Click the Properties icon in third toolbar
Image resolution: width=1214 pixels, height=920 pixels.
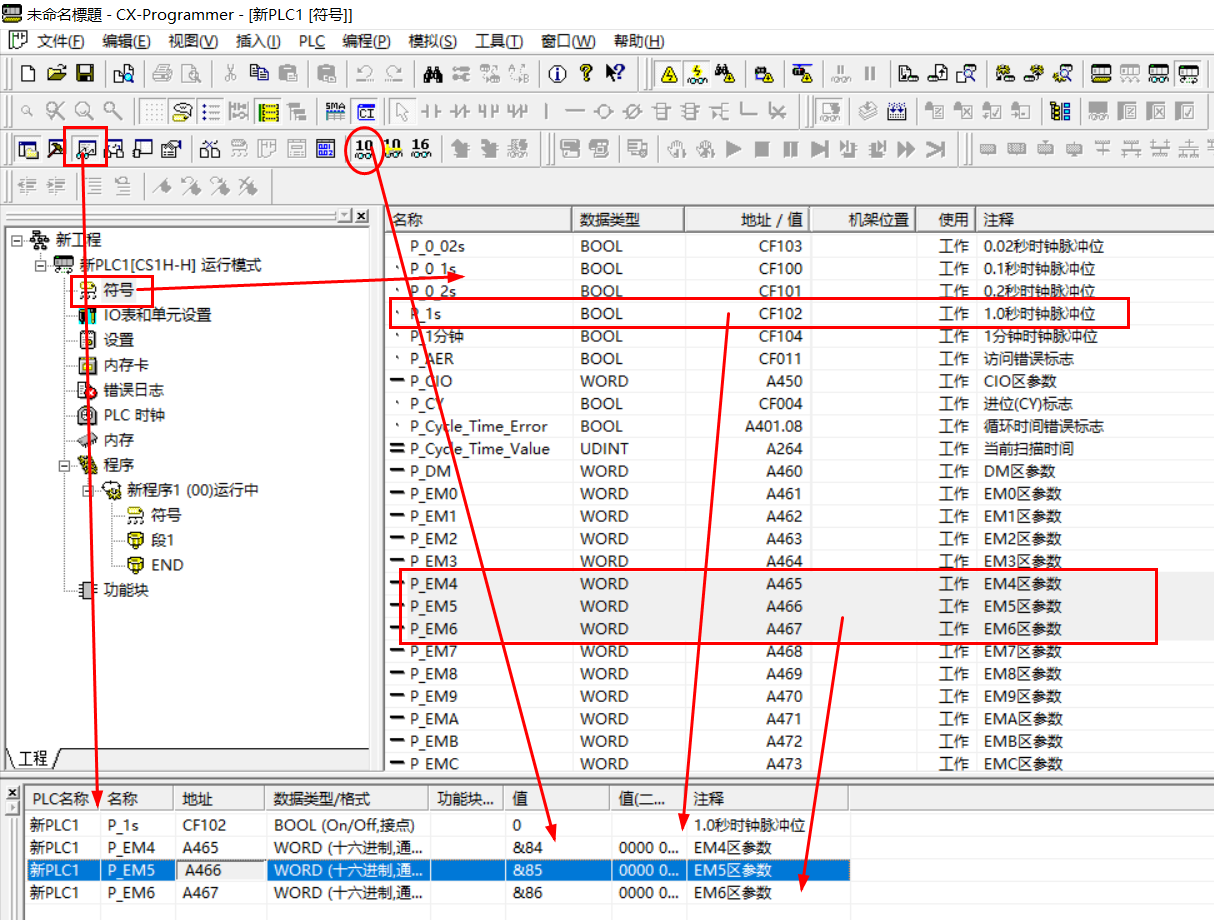(x=171, y=149)
